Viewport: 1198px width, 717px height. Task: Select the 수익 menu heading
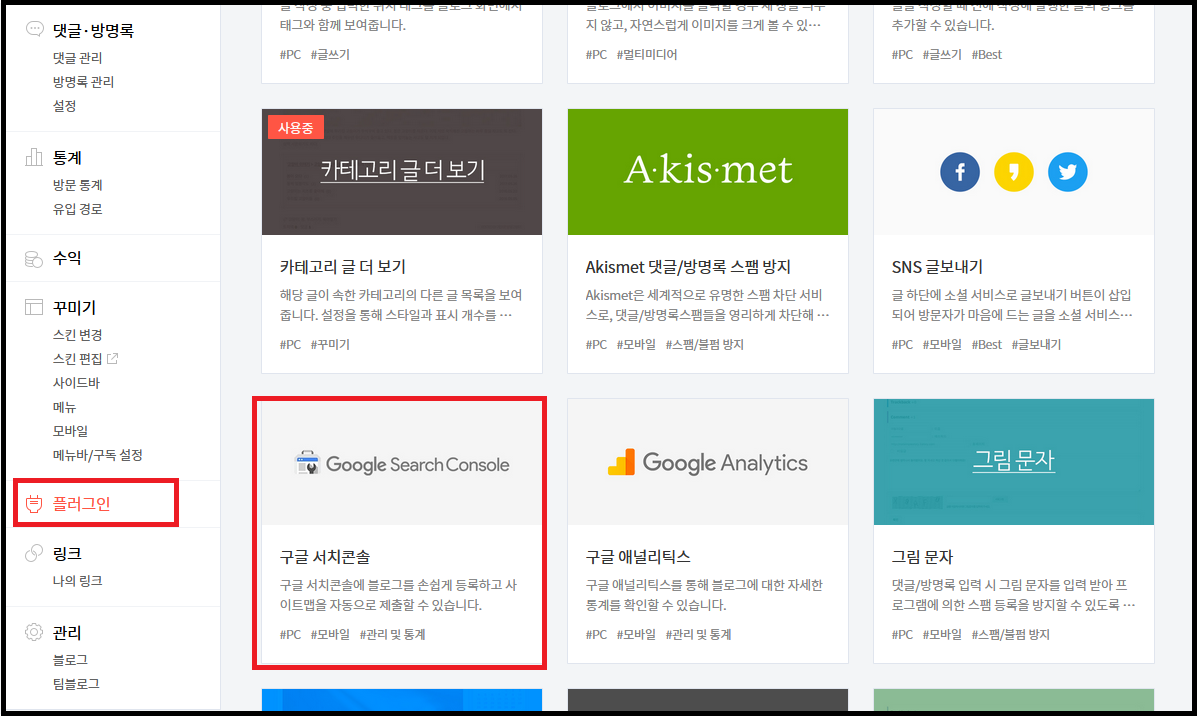coord(67,258)
